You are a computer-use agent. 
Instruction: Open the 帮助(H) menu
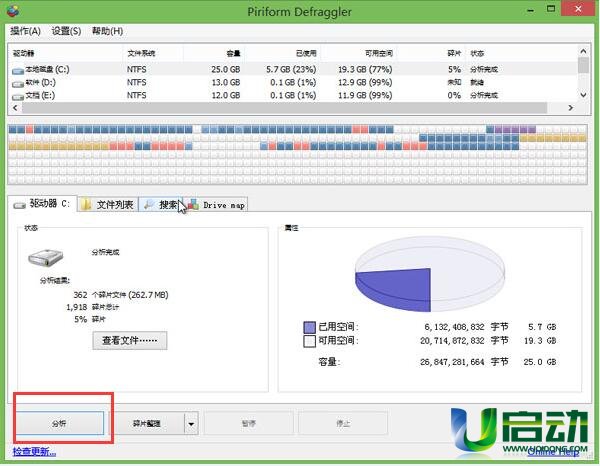click(108, 31)
